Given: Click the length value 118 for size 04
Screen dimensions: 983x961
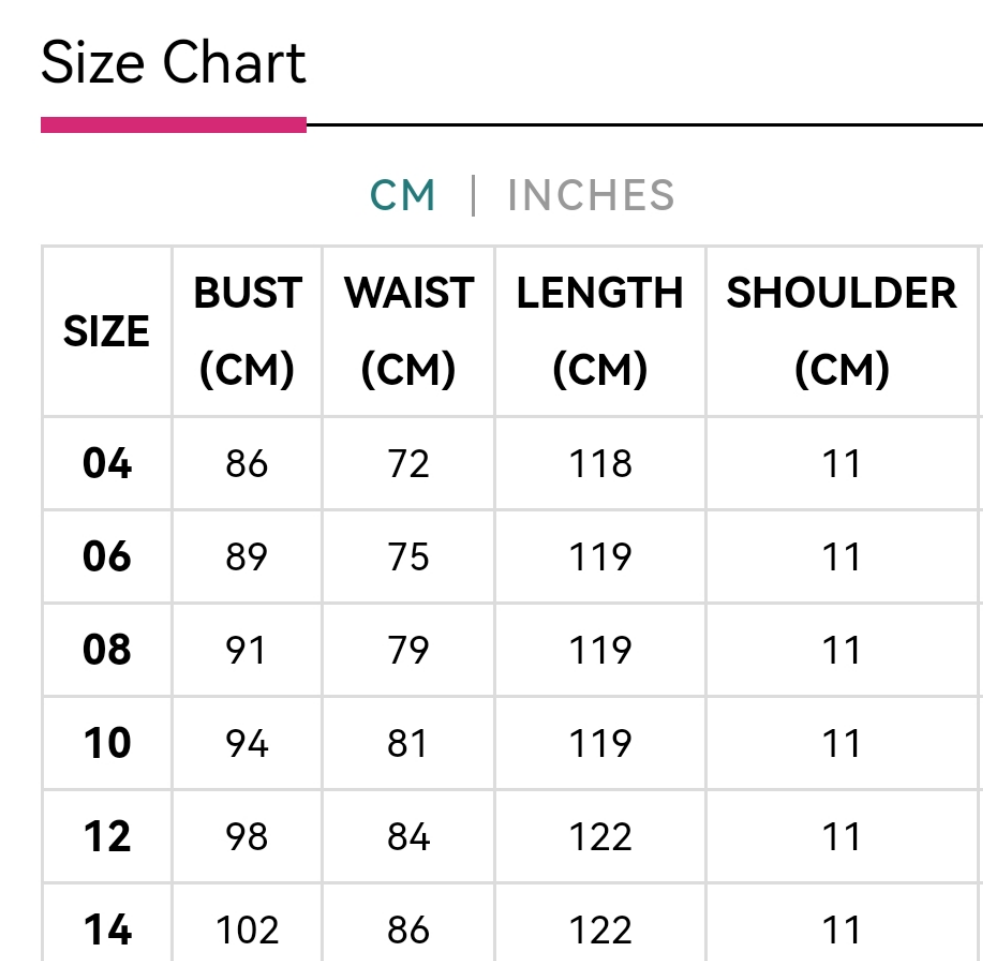Looking at the screenshot, I should click(600, 464).
